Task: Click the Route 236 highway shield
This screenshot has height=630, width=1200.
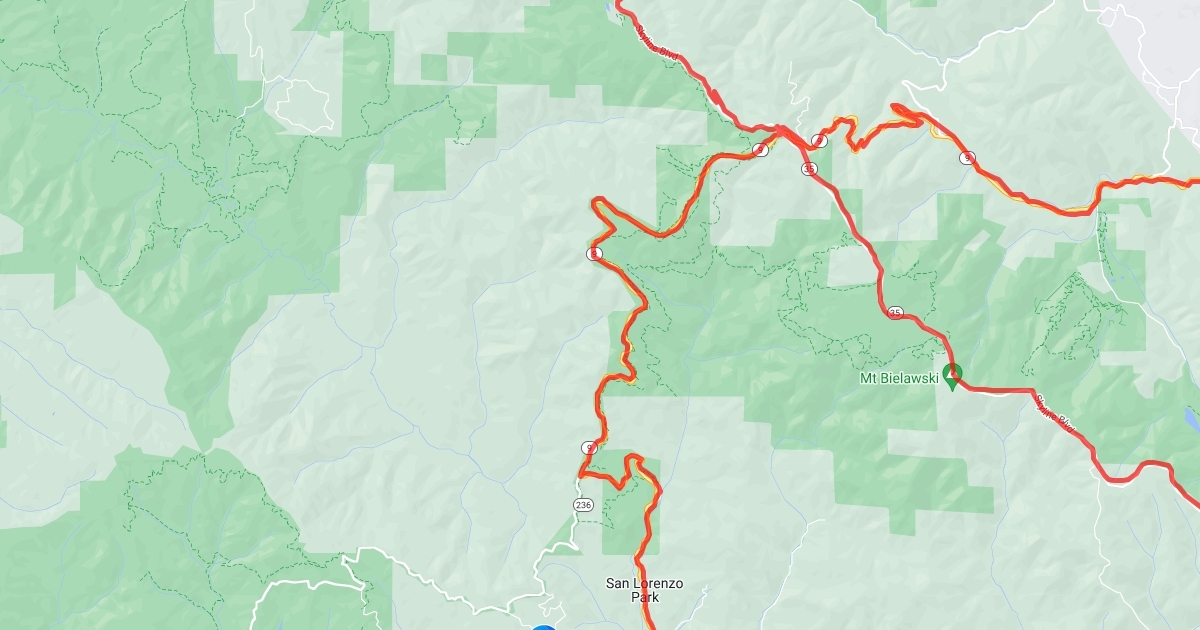Action: click(584, 505)
